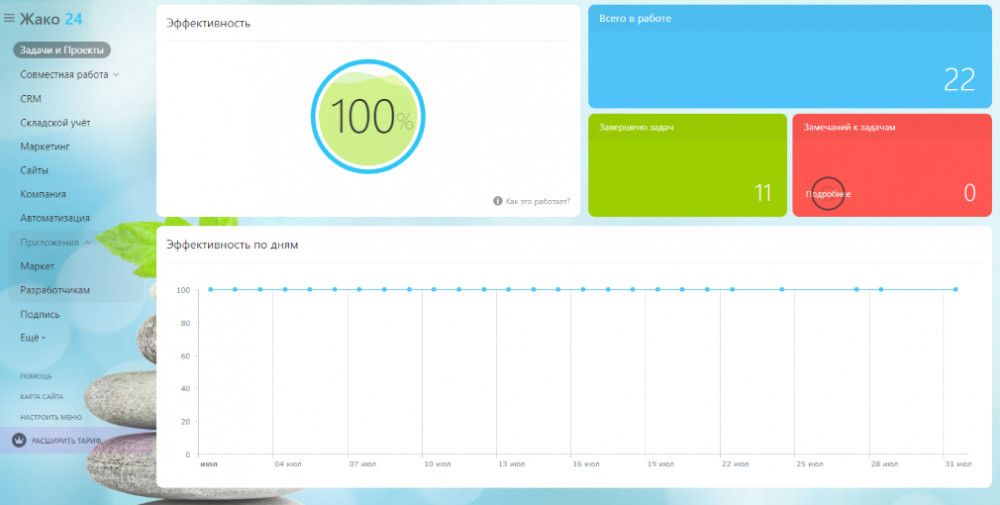The height and width of the screenshot is (505, 1000).
Task: Click Подробнее in Замечаний к задачам tile
Action: coord(828,194)
